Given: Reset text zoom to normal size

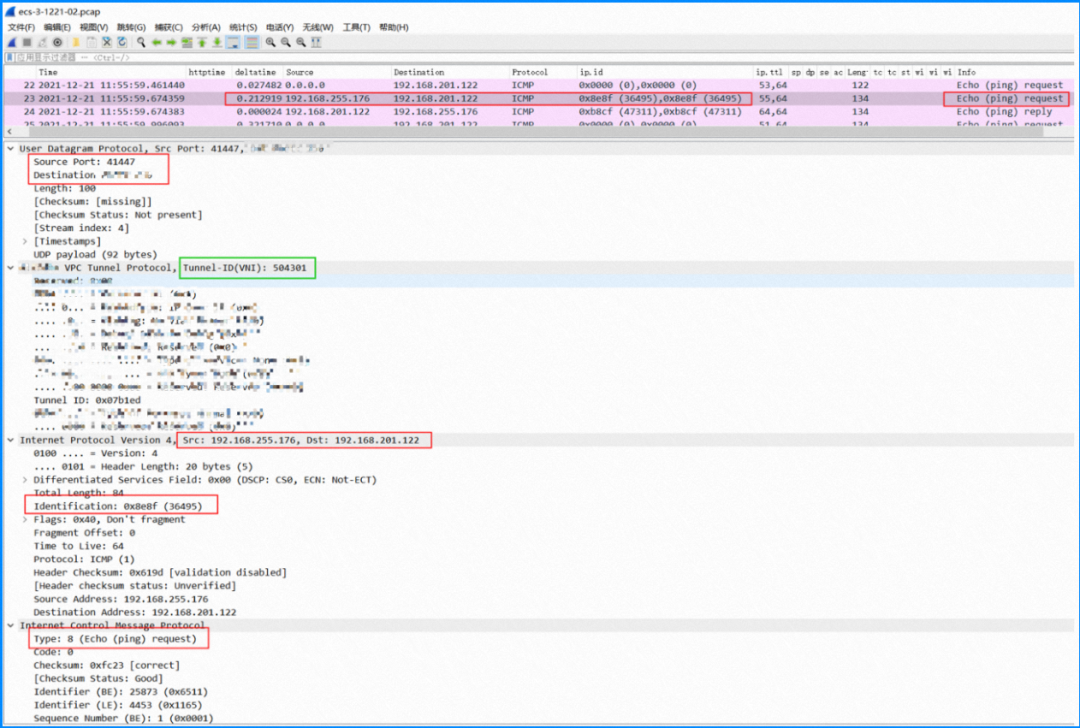Looking at the screenshot, I should [301, 43].
